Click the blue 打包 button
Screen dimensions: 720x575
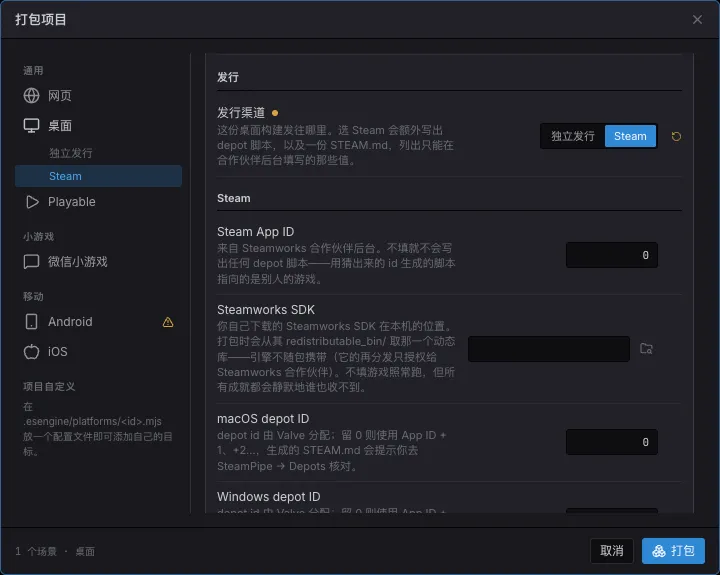pyautogui.click(x=673, y=551)
